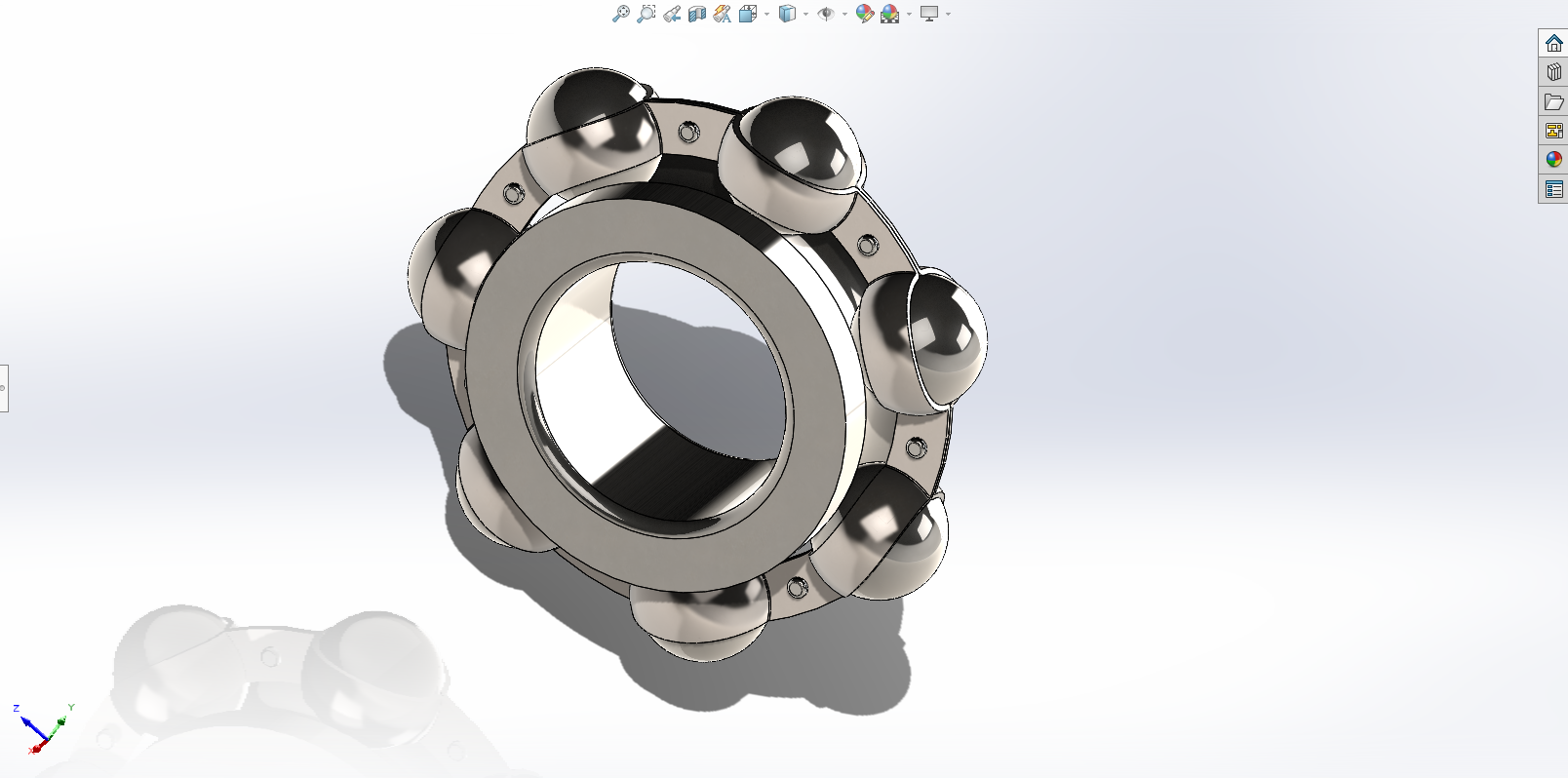Open the Design Library tab
Screen dimensions: 1568x778
[x=1553, y=72]
